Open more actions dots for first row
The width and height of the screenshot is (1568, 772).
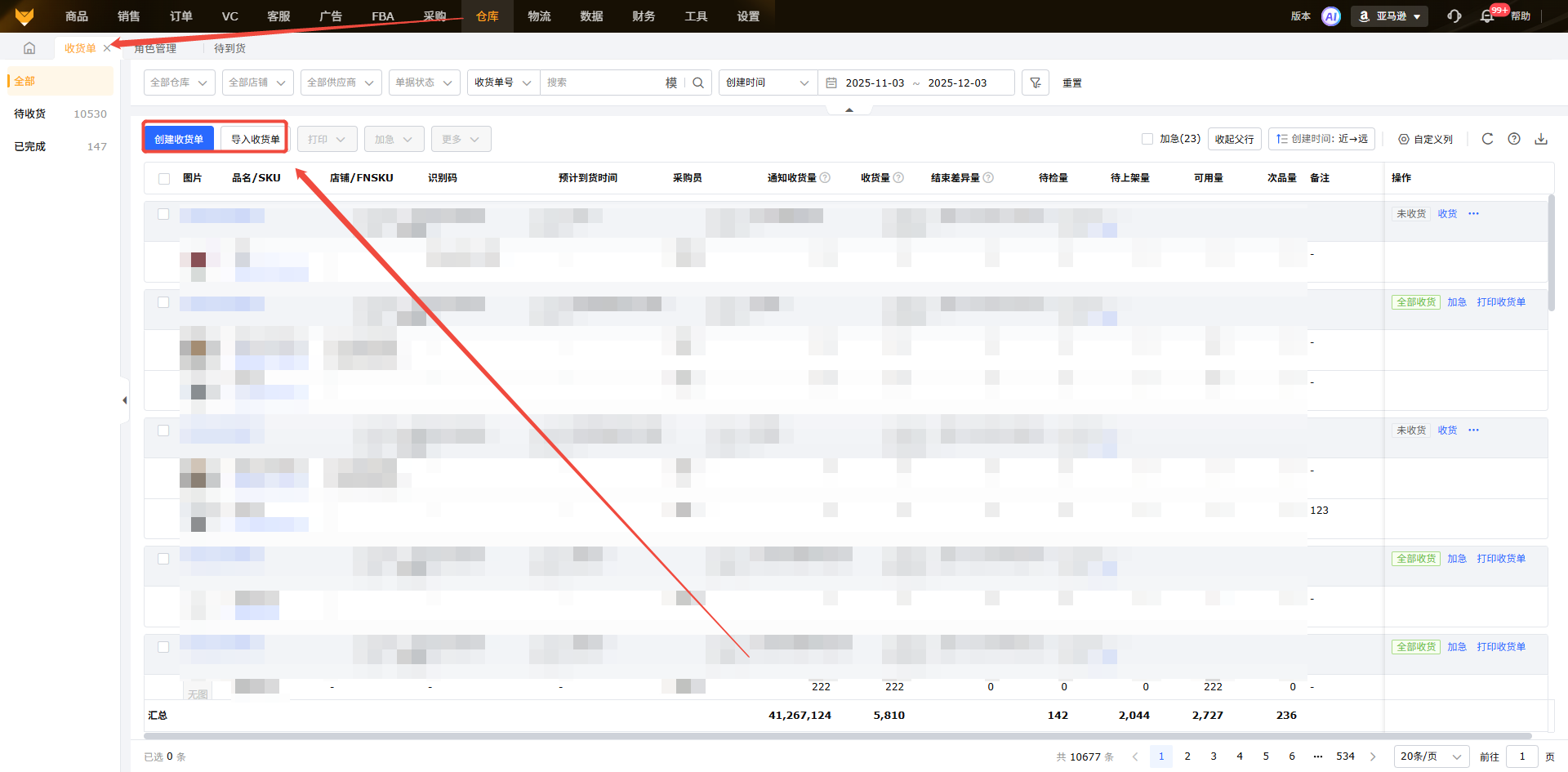coord(1473,214)
